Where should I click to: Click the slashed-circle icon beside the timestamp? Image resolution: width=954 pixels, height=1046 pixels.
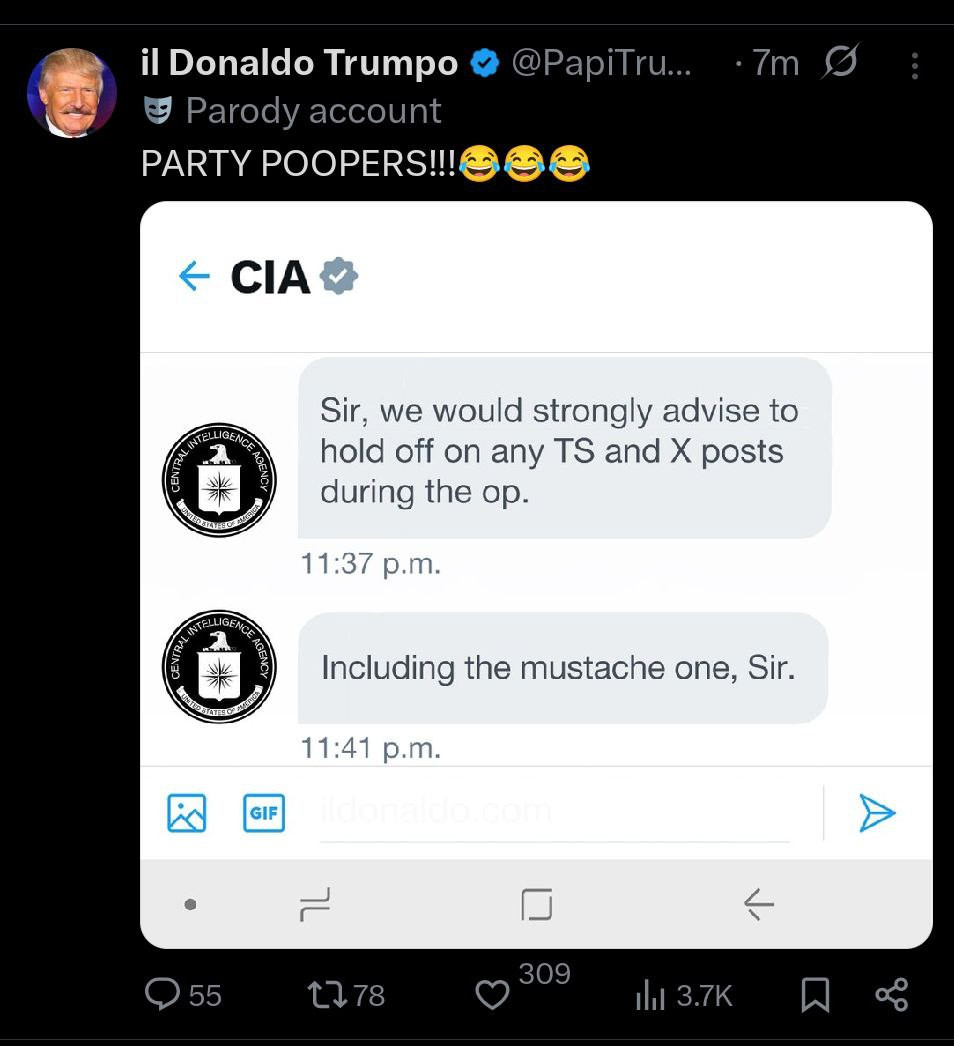pos(838,64)
